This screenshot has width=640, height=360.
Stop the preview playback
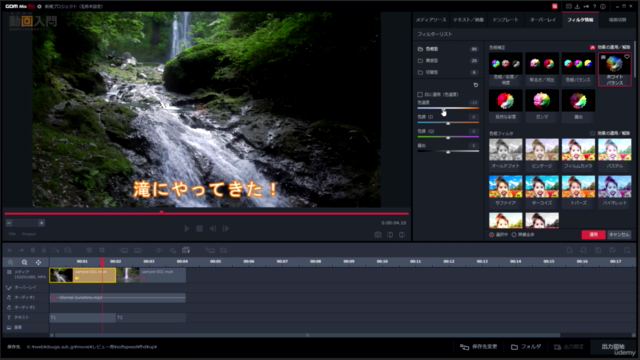[x=200, y=229]
